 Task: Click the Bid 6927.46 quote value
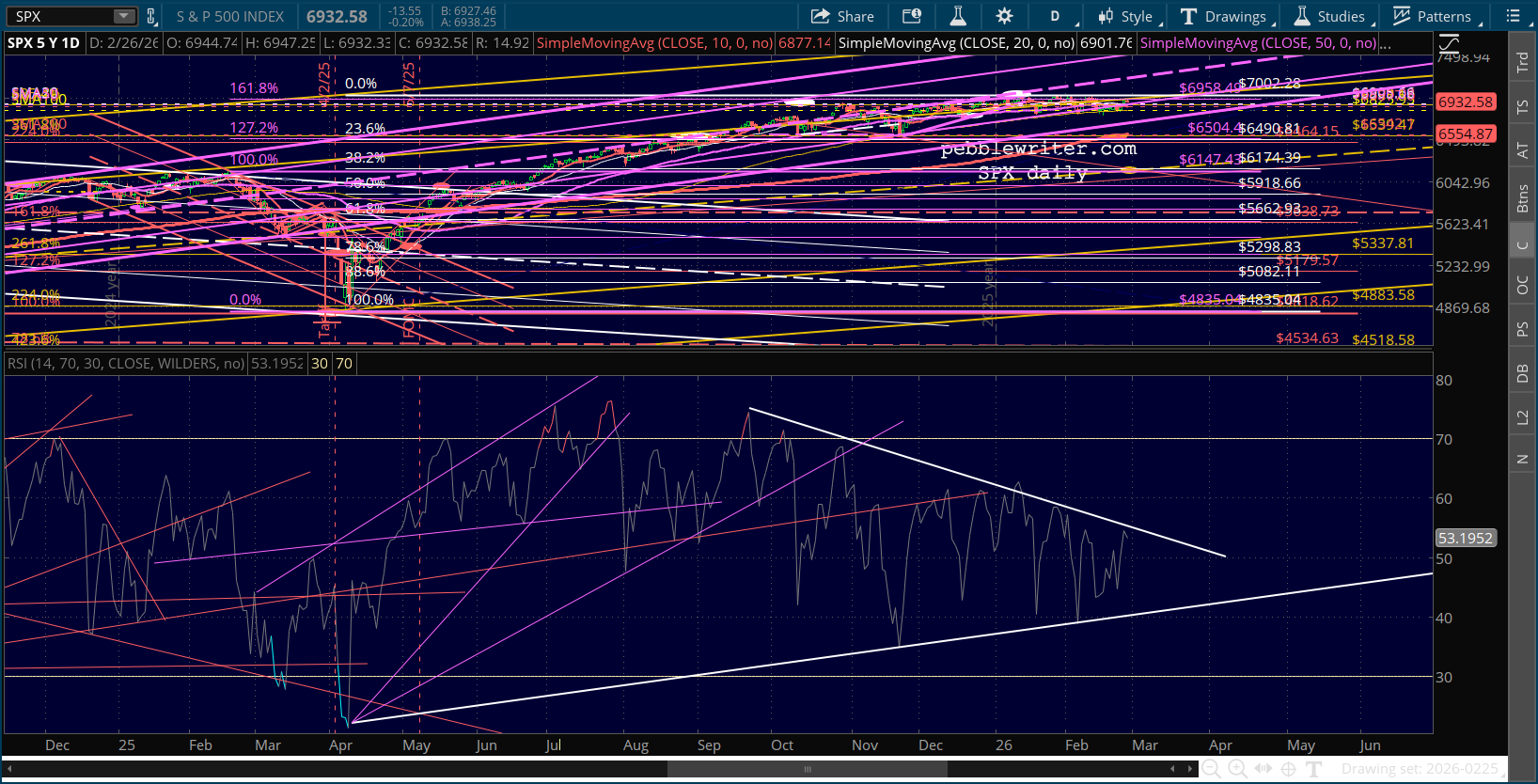click(468, 11)
